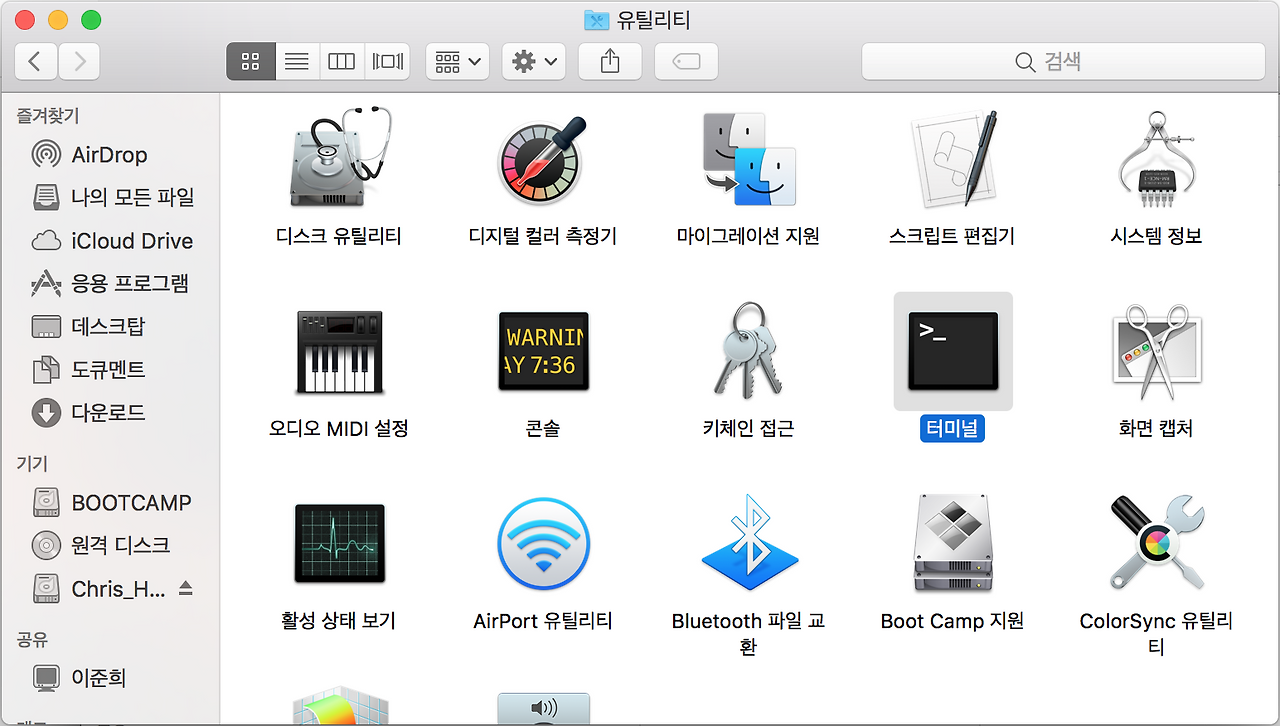Eject the Chris_H... disk
This screenshot has width=1280, height=726.
coord(186,588)
